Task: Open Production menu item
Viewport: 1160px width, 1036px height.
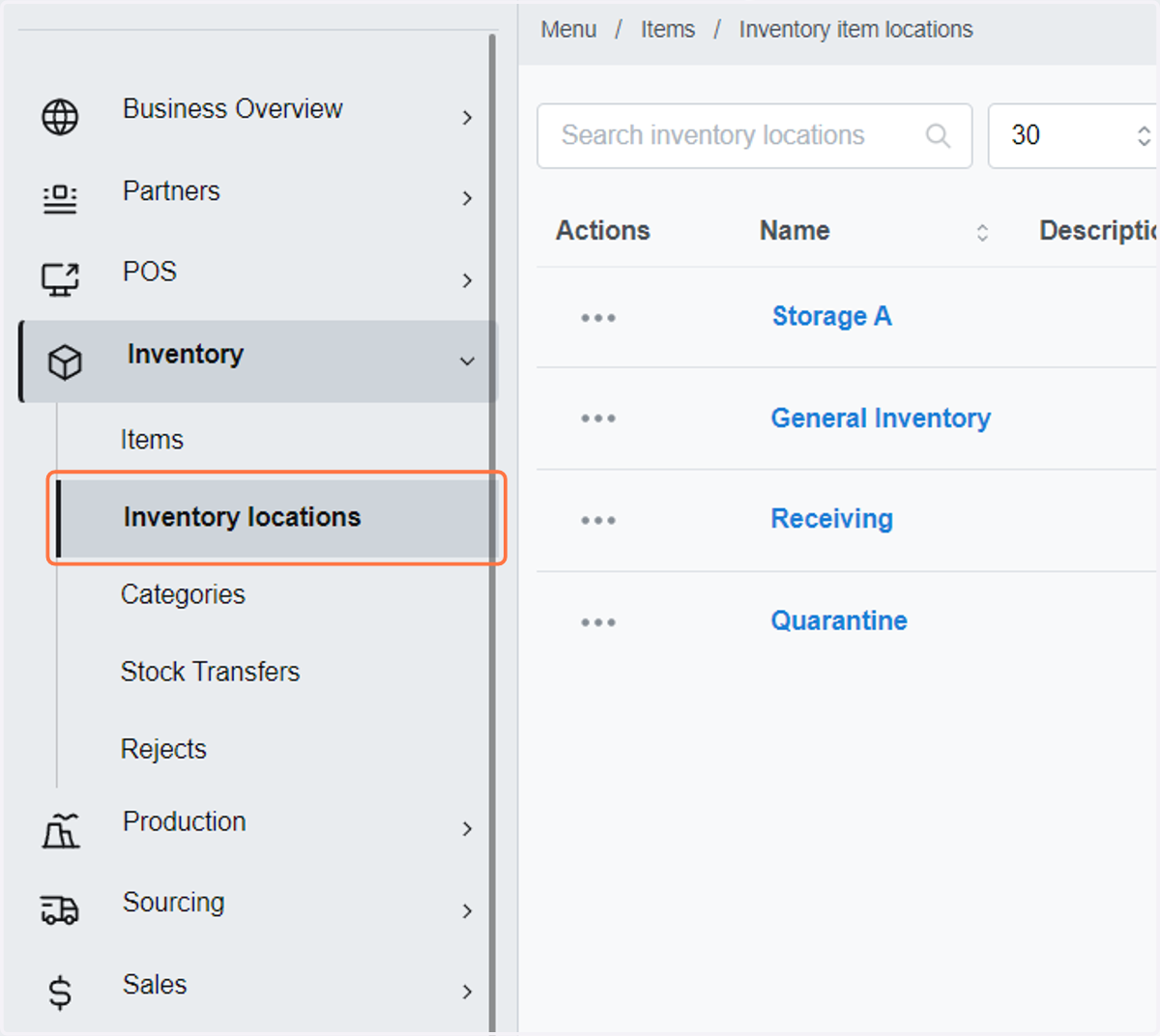Action: pyautogui.click(x=184, y=821)
